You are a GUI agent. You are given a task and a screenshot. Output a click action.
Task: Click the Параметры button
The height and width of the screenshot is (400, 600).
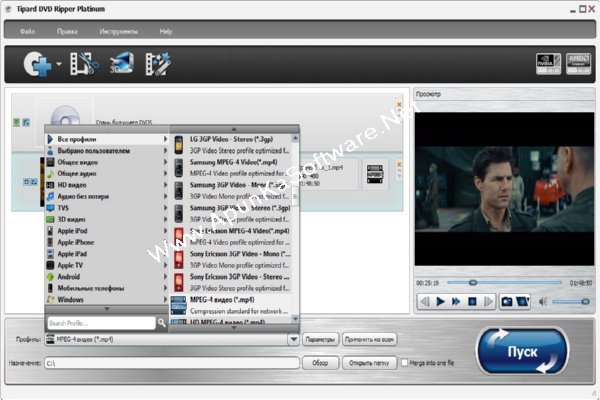pyautogui.click(x=321, y=340)
